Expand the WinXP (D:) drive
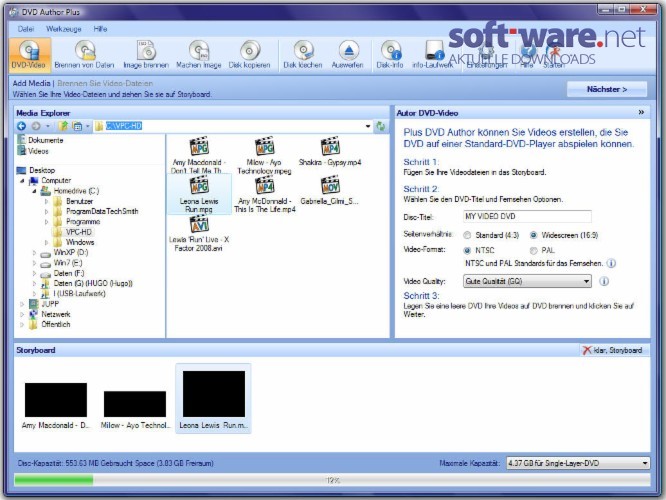This screenshot has height=500, width=666. (34, 253)
